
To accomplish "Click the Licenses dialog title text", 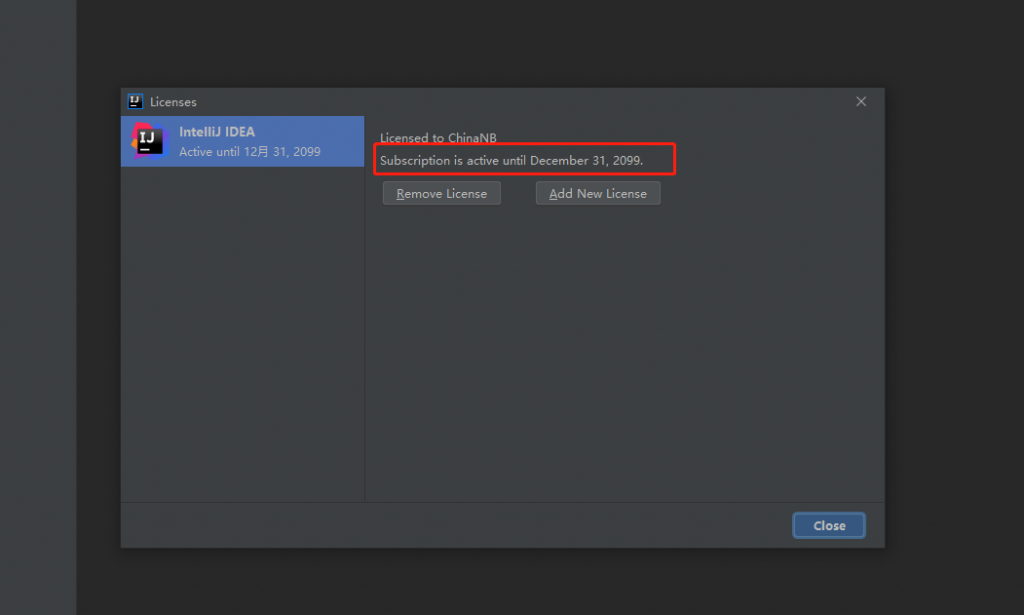I will point(173,102).
